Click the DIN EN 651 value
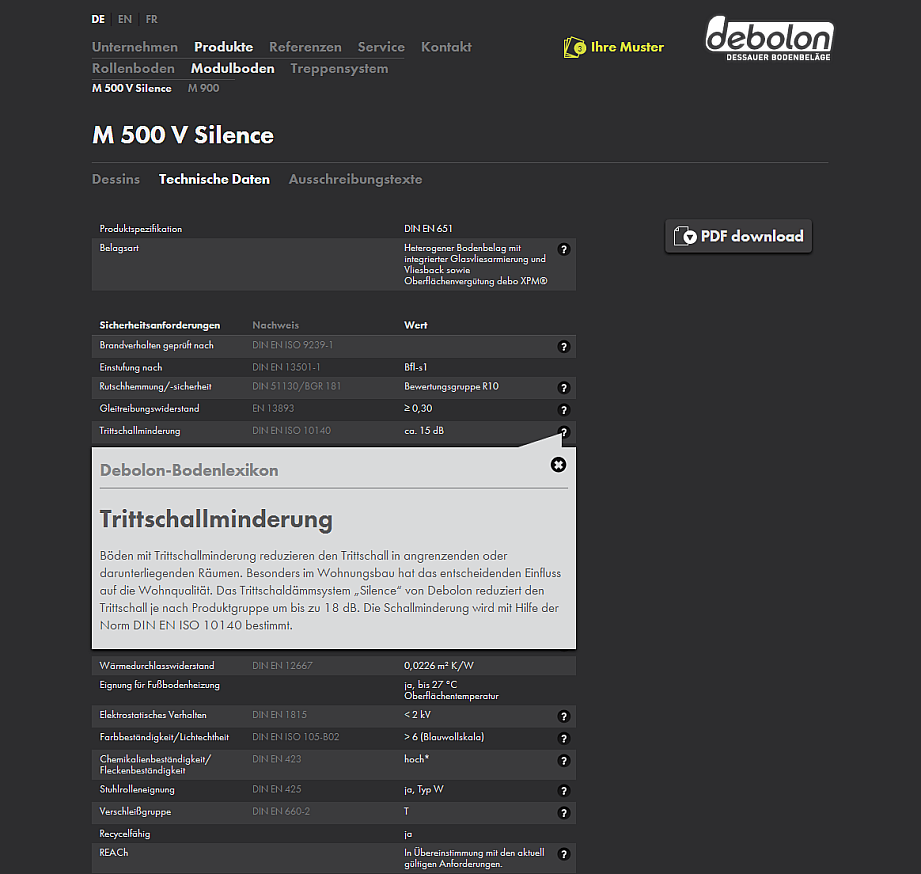This screenshot has width=921, height=874. coord(428,228)
